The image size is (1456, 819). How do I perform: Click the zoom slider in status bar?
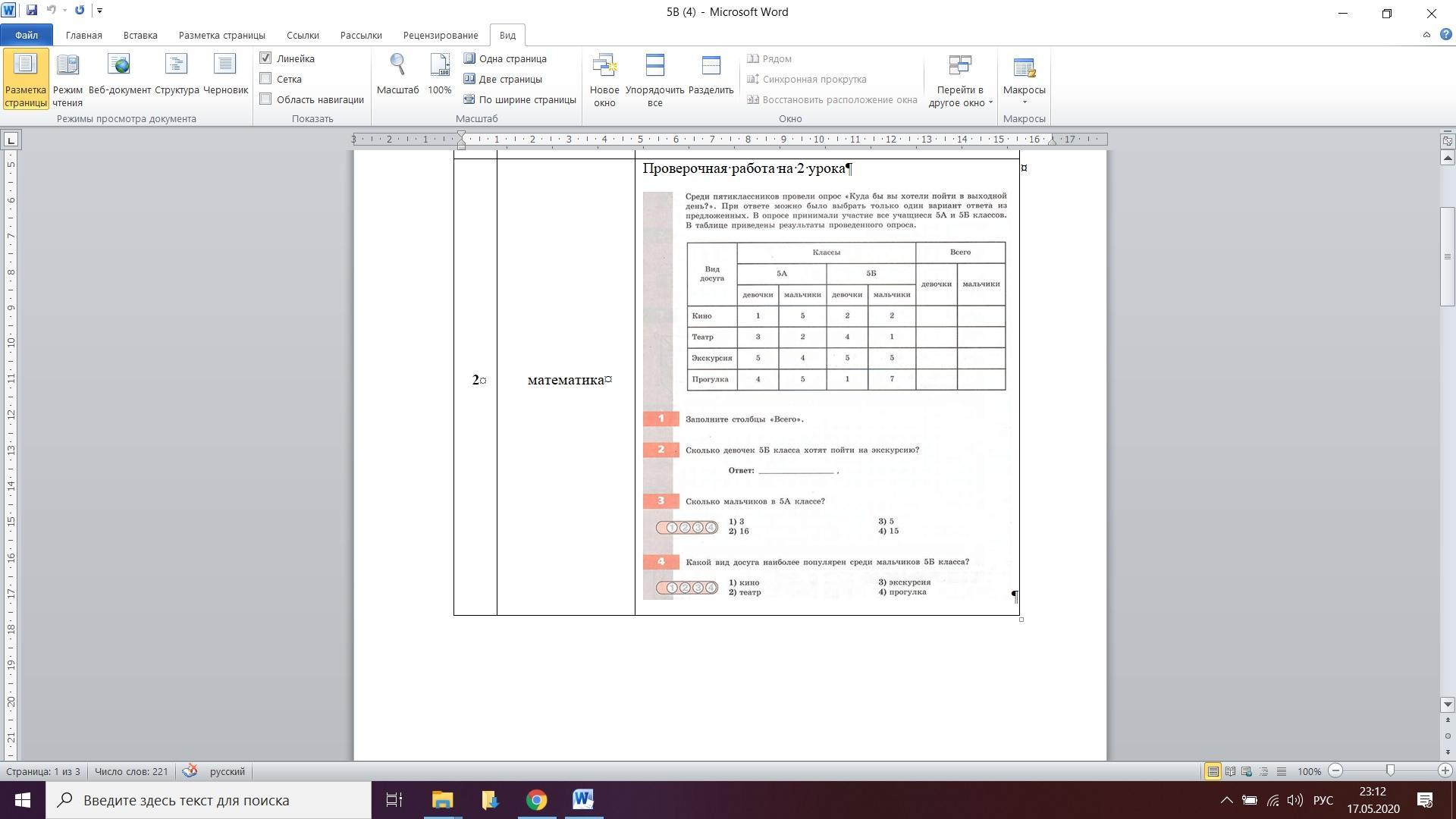pos(1389,770)
